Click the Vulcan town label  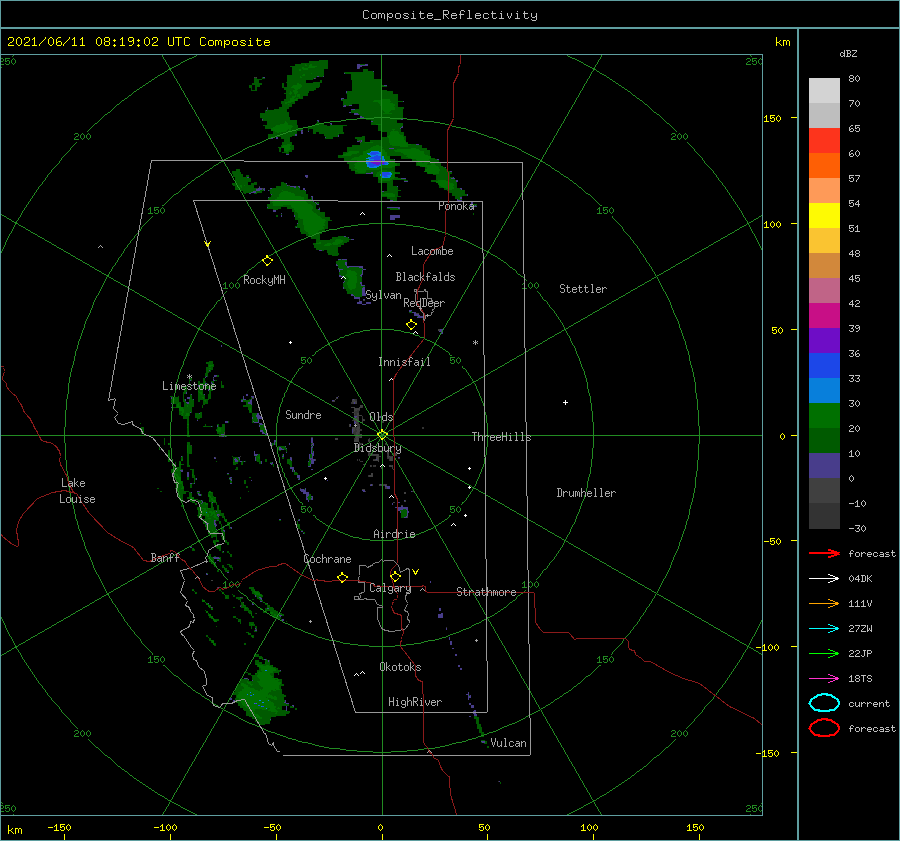[x=508, y=743]
